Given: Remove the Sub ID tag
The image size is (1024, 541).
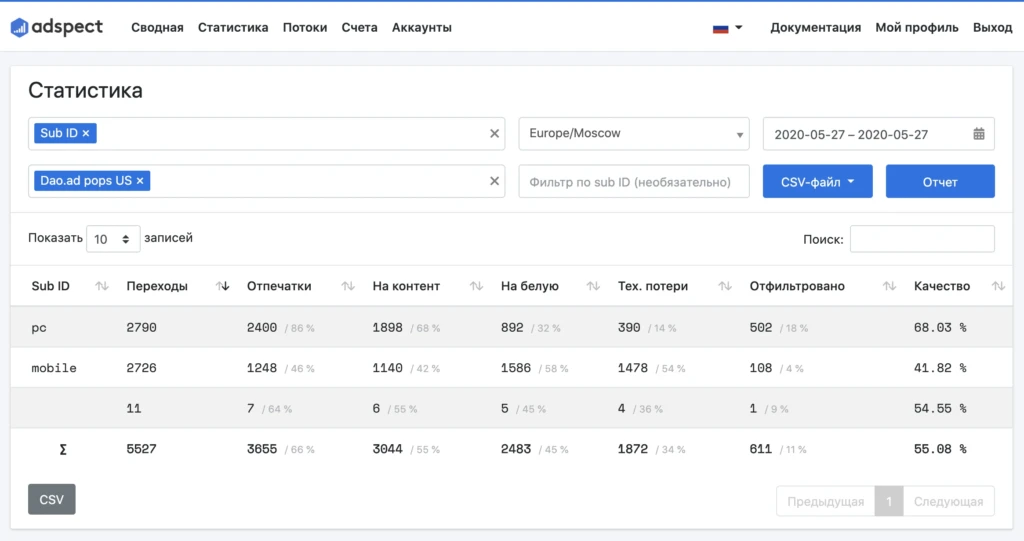Looking at the screenshot, I should (x=86, y=133).
